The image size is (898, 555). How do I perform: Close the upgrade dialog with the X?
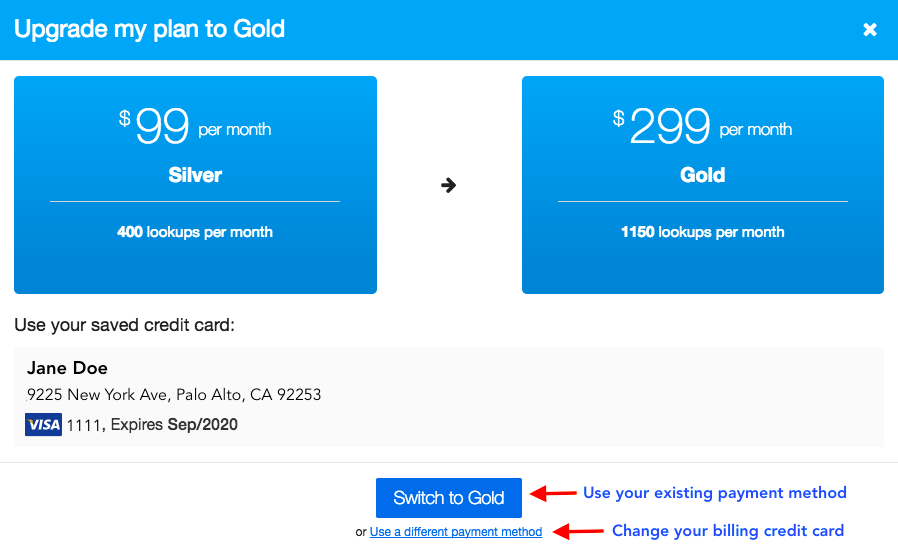pos(870,29)
